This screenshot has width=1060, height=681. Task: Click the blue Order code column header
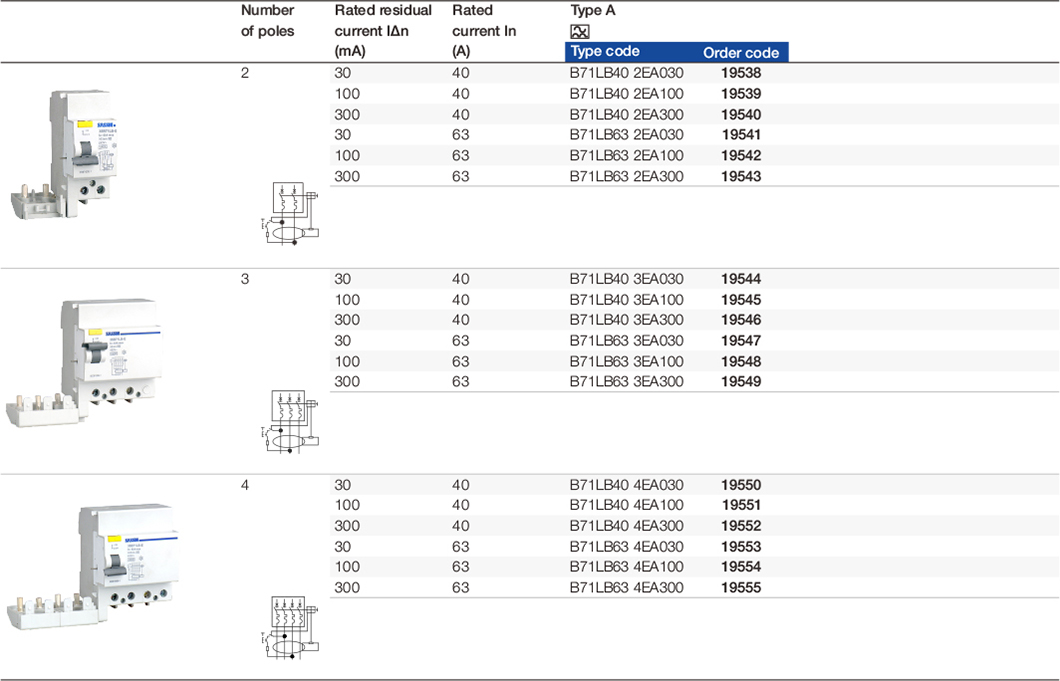tap(740, 53)
